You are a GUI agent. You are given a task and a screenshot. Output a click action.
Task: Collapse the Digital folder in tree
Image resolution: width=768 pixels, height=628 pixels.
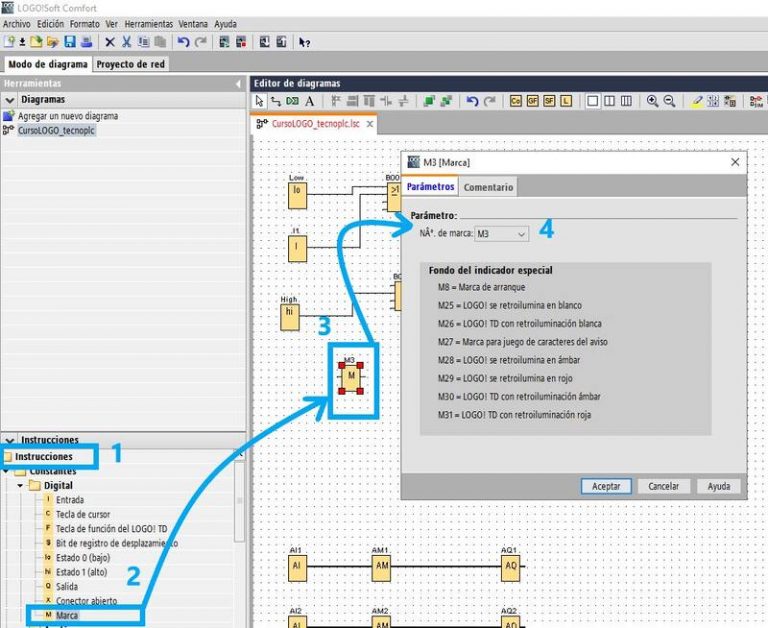click(20, 485)
